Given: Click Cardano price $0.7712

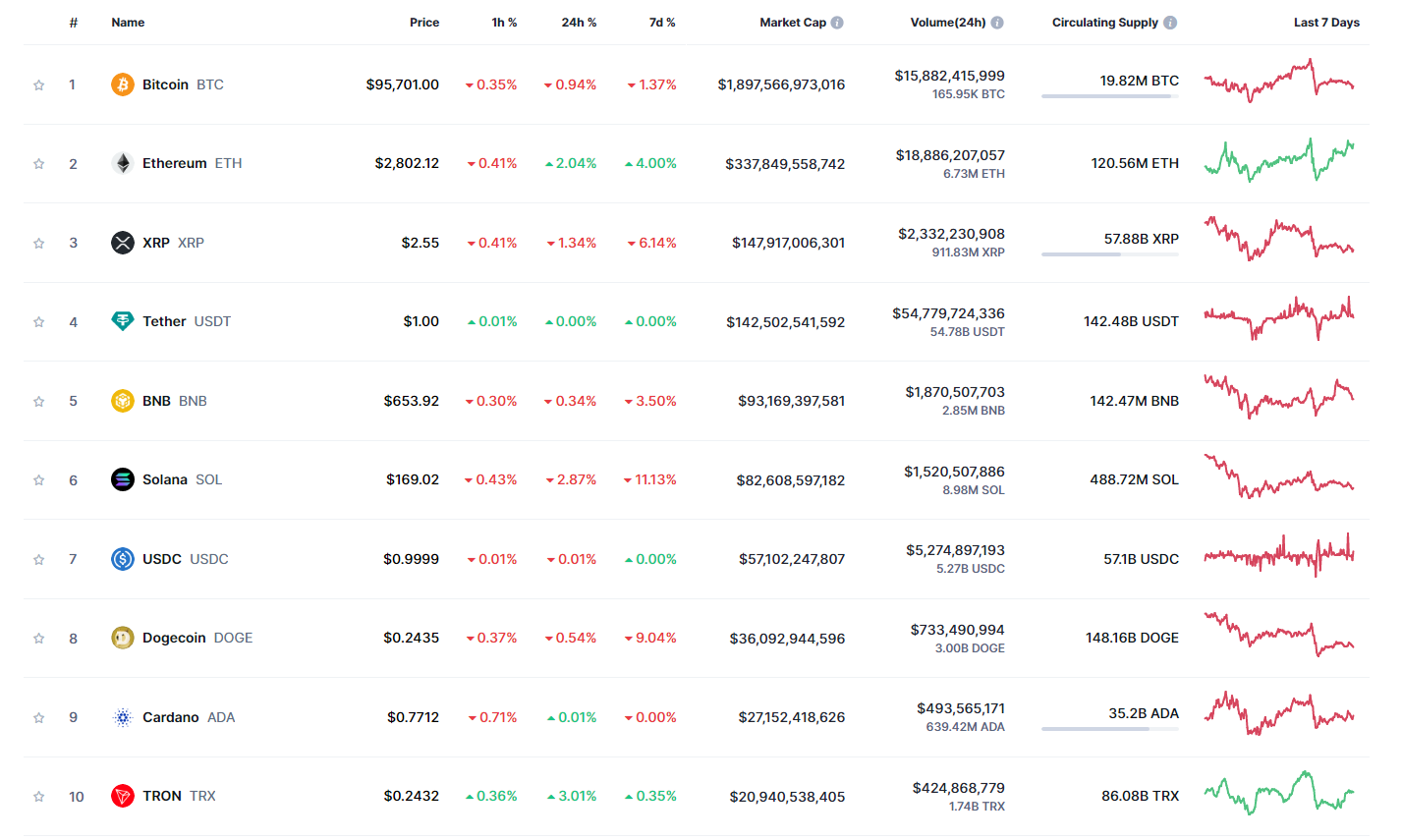Looking at the screenshot, I should [x=414, y=717].
